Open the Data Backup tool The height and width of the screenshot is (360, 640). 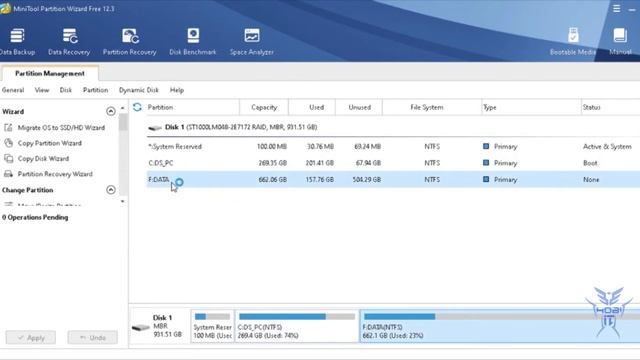pos(17,41)
